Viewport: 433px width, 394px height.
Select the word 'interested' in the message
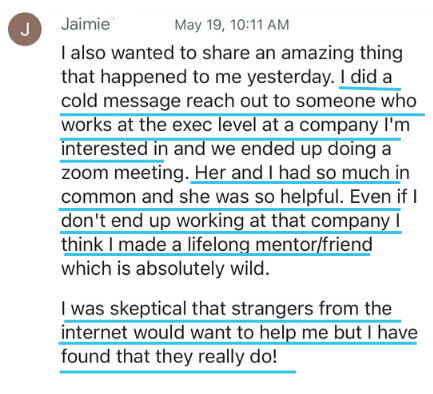(x=104, y=149)
